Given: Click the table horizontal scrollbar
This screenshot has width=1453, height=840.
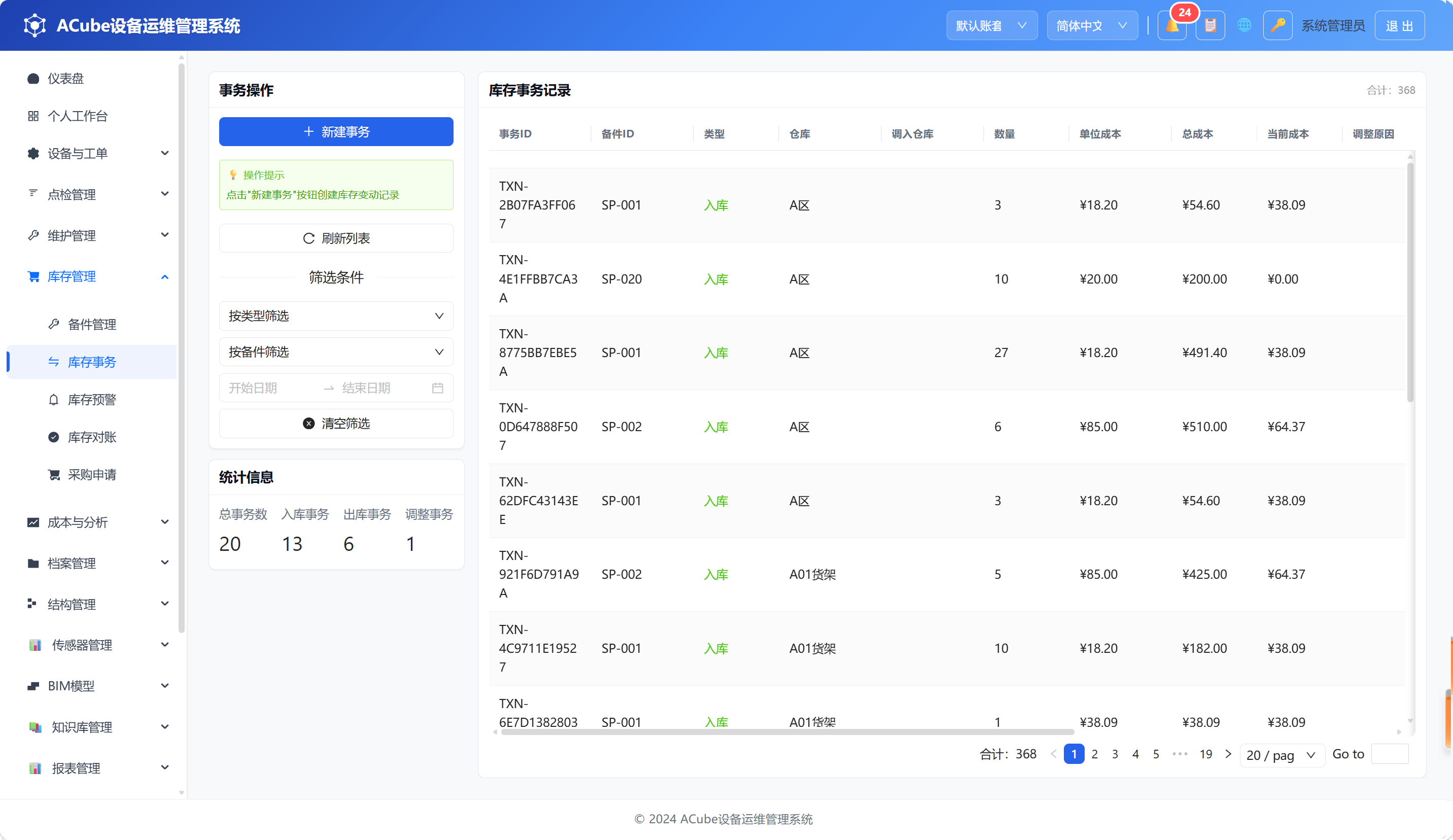Looking at the screenshot, I should point(787,732).
